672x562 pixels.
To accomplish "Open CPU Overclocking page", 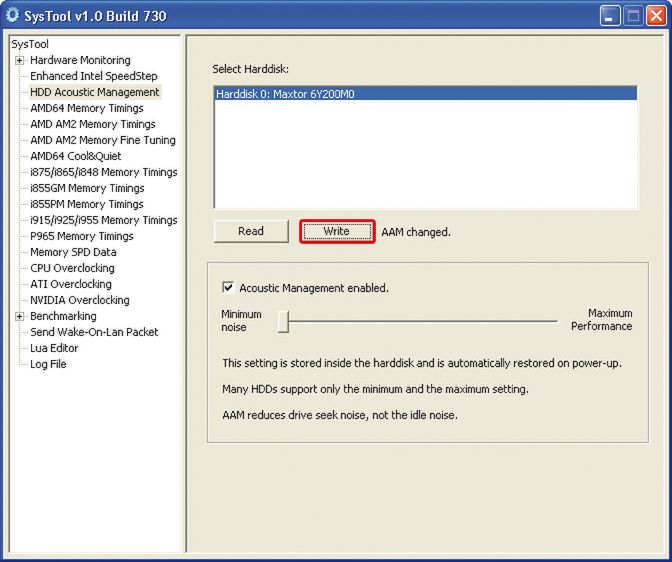I will pos(72,268).
